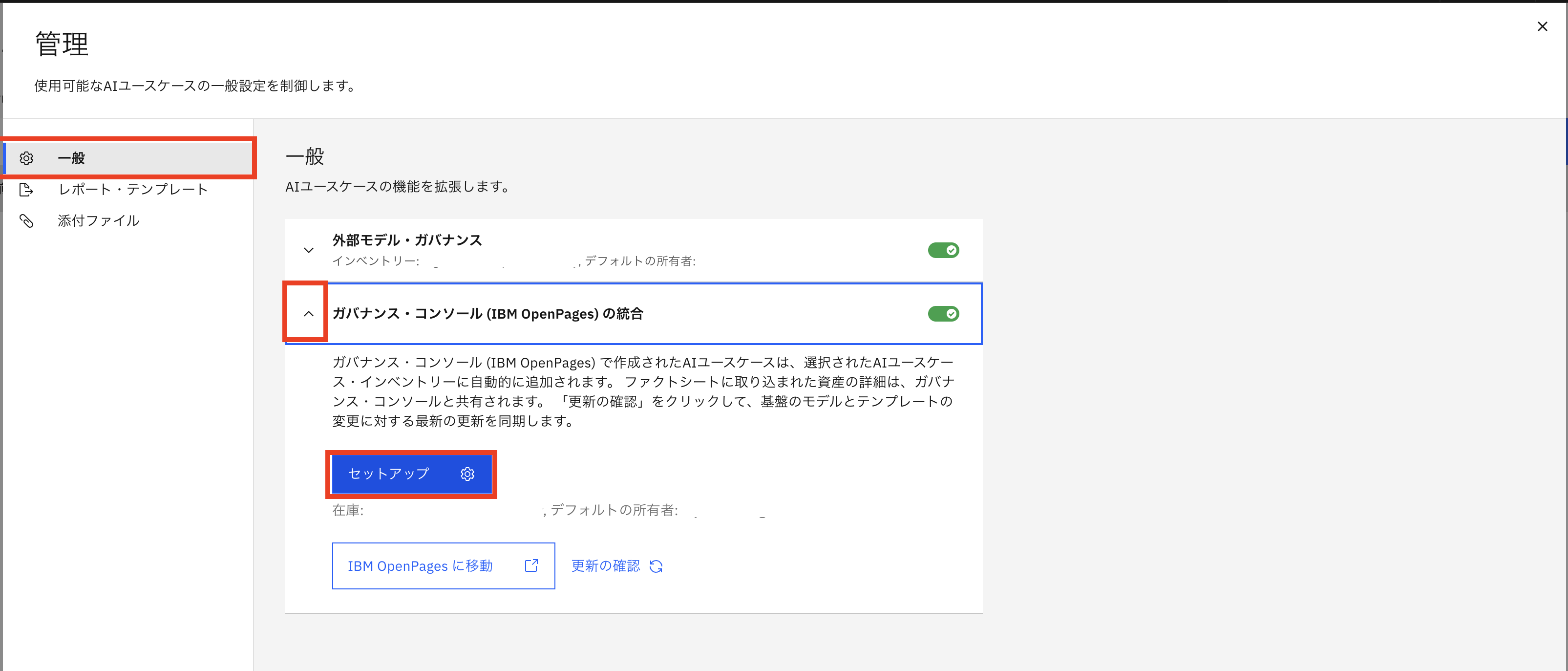Image resolution: width=1568 pixels, height=671 pixels.
Task: Click the external link icon on OpenPages button
Action: pos(531,565)
